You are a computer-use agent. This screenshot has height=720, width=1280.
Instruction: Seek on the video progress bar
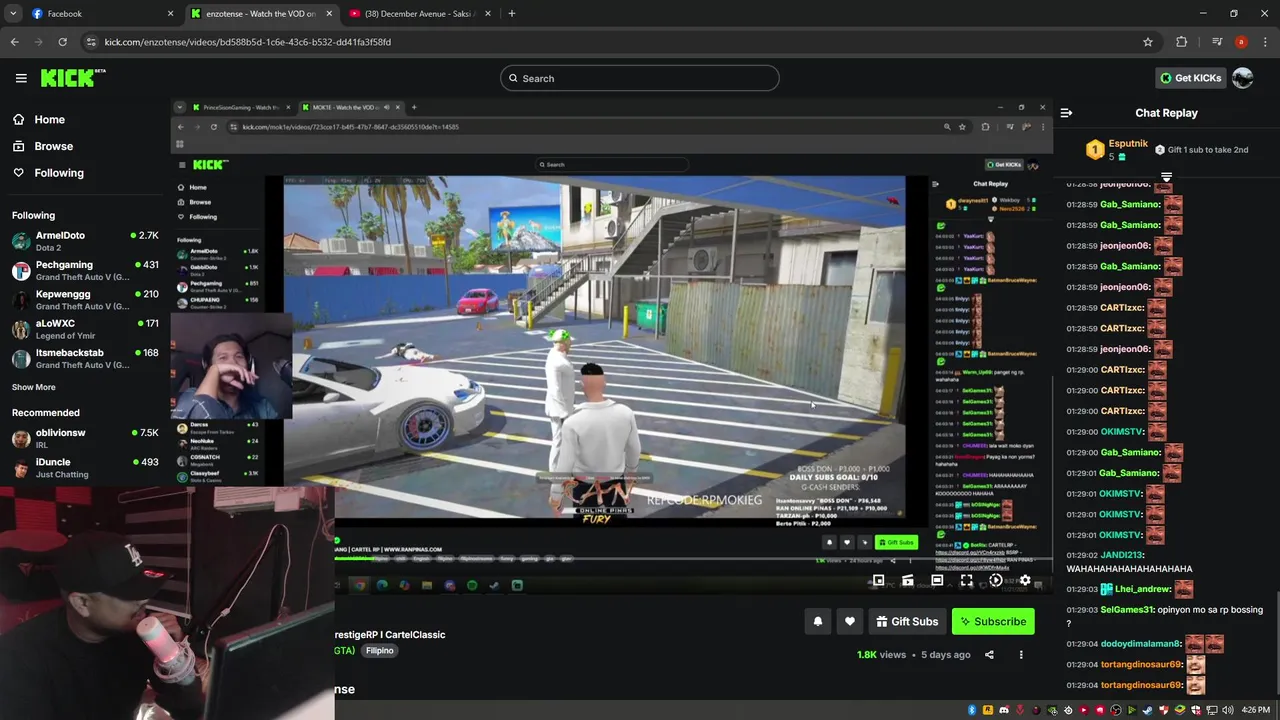(x=692, y=560)
